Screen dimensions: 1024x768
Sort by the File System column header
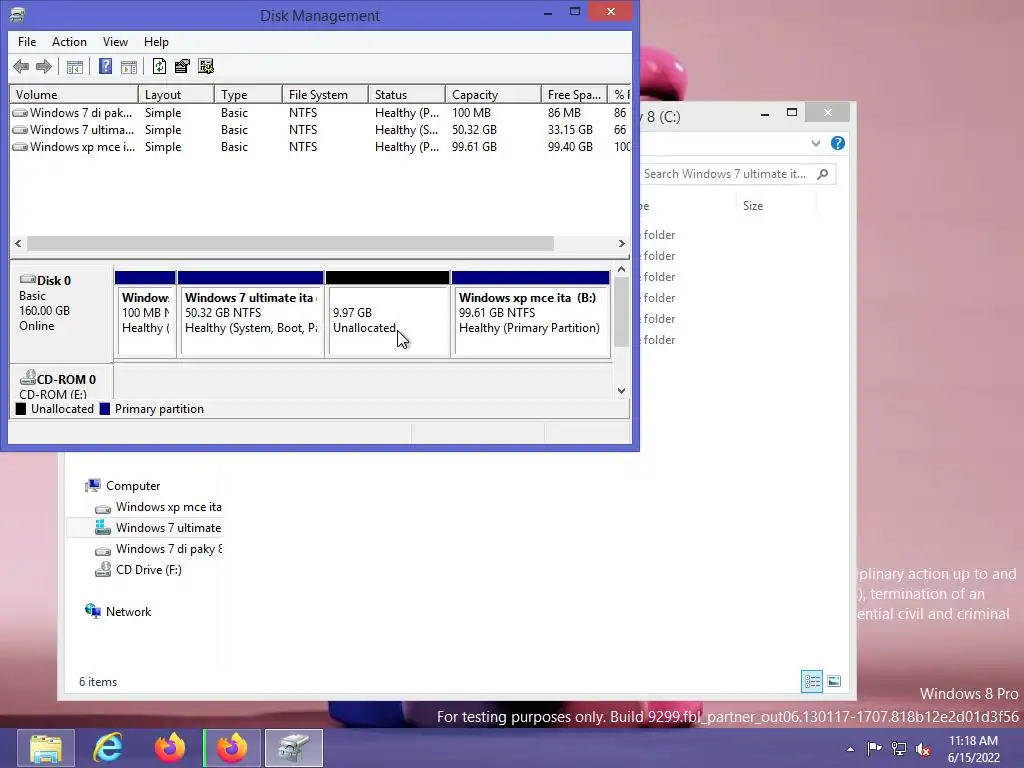point(325,95)
